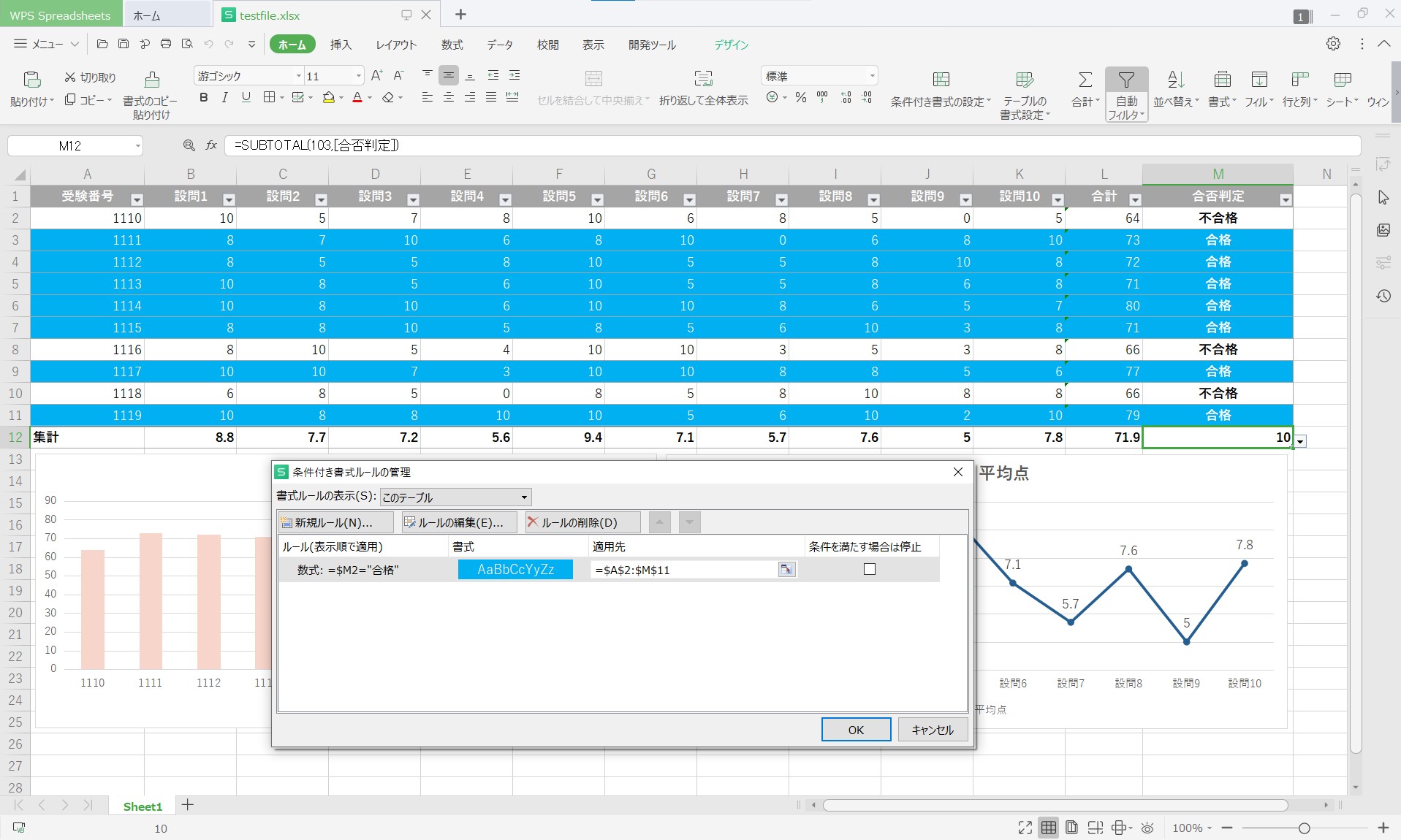Add a new sheet with plus button

[x=188, y=805]
